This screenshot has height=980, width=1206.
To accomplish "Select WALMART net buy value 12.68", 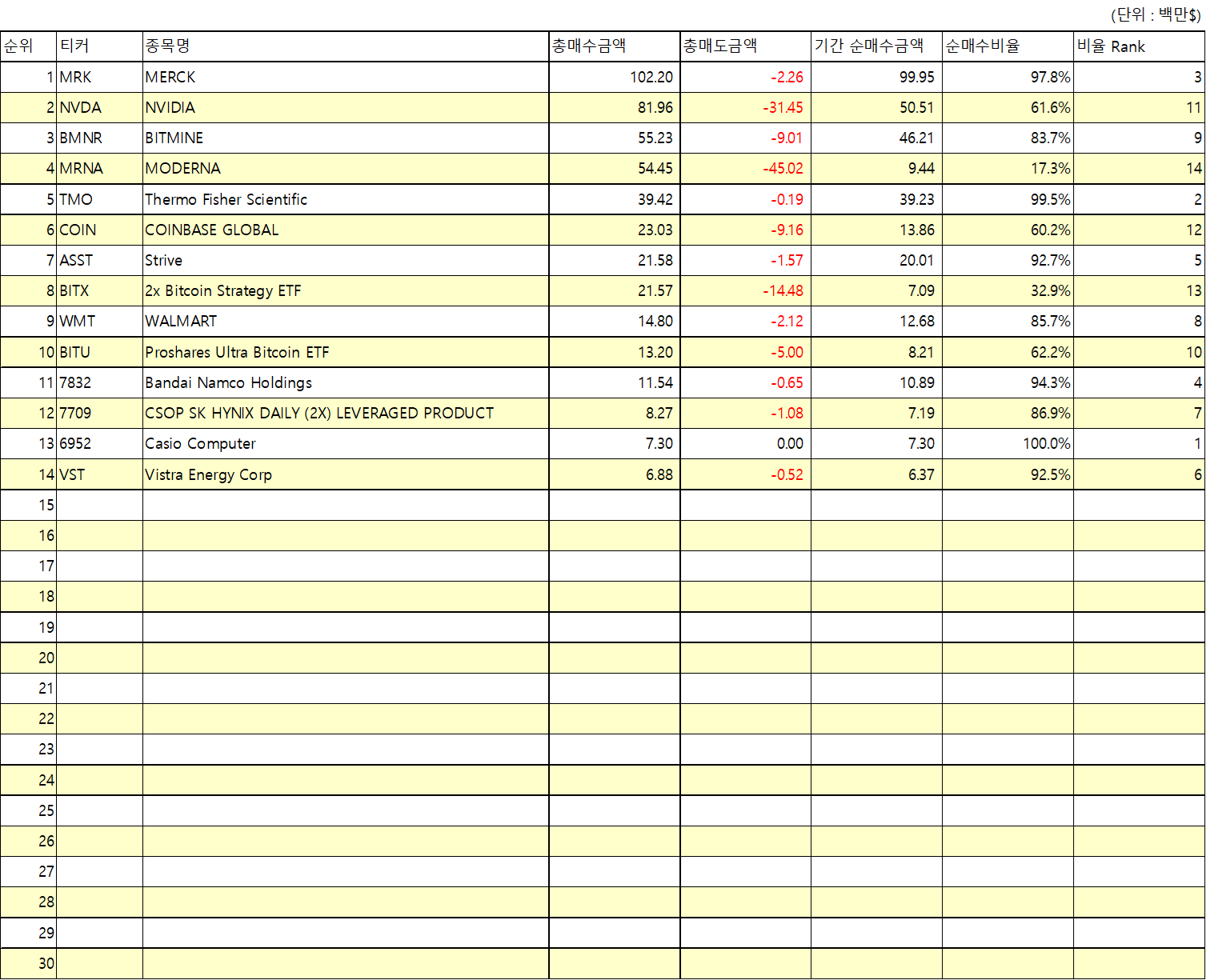I will coord(877,322).
